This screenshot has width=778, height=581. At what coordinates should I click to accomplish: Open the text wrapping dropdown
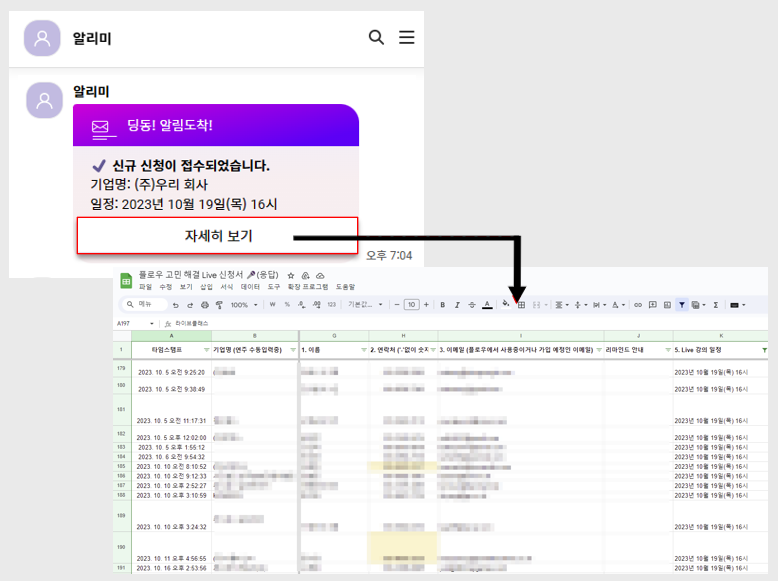[599, 305]
